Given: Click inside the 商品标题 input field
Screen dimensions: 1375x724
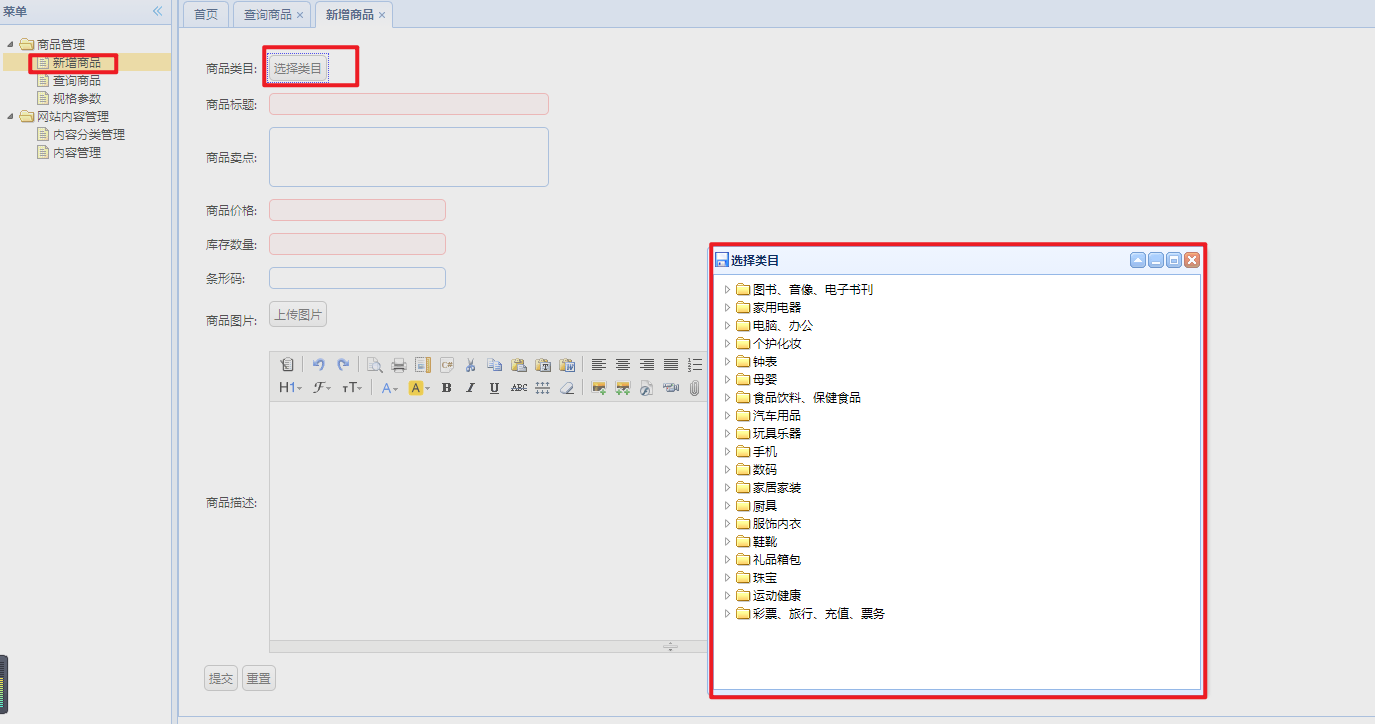Looking at the screenshot, I should (x=408, y=104).
